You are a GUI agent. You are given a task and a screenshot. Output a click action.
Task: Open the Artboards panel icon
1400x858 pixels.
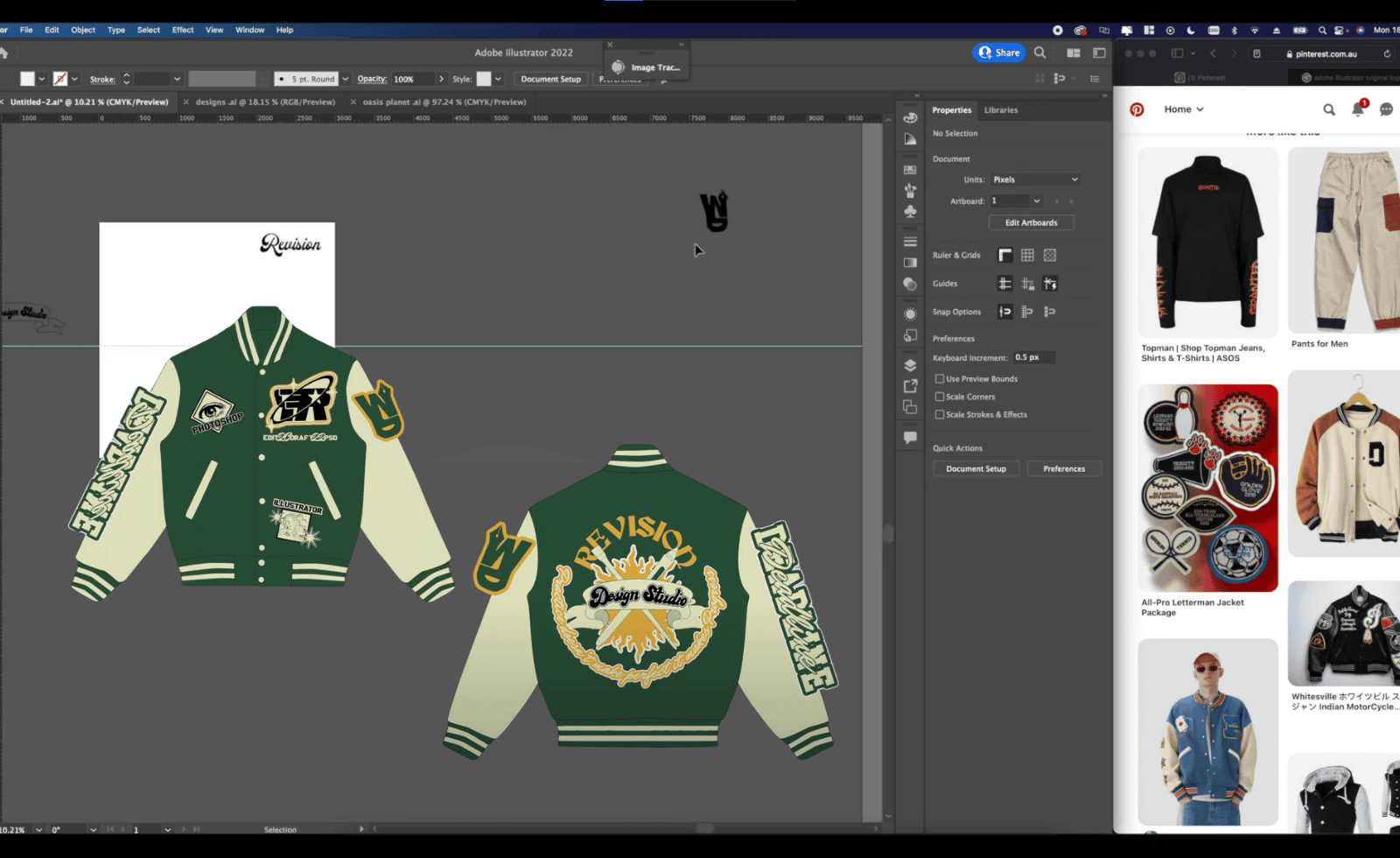(x=910, y=407)
